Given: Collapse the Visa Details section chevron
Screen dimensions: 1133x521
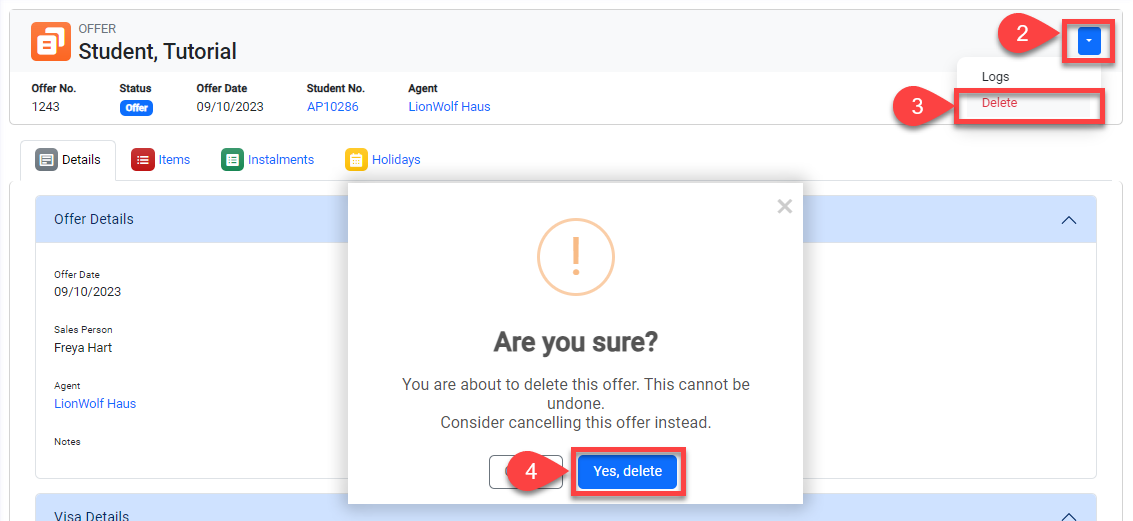Looking at the screenshot, I should click(x=1069, y=516).
